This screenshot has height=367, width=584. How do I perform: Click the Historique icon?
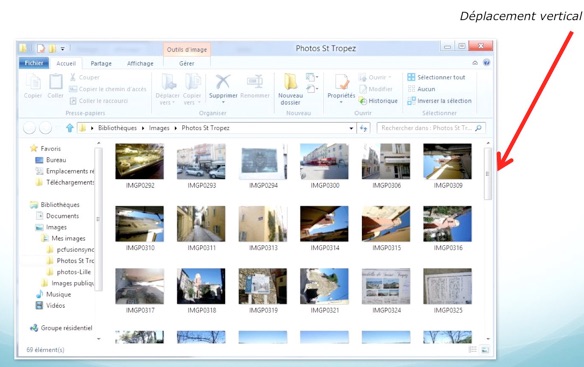pos(362,101)
